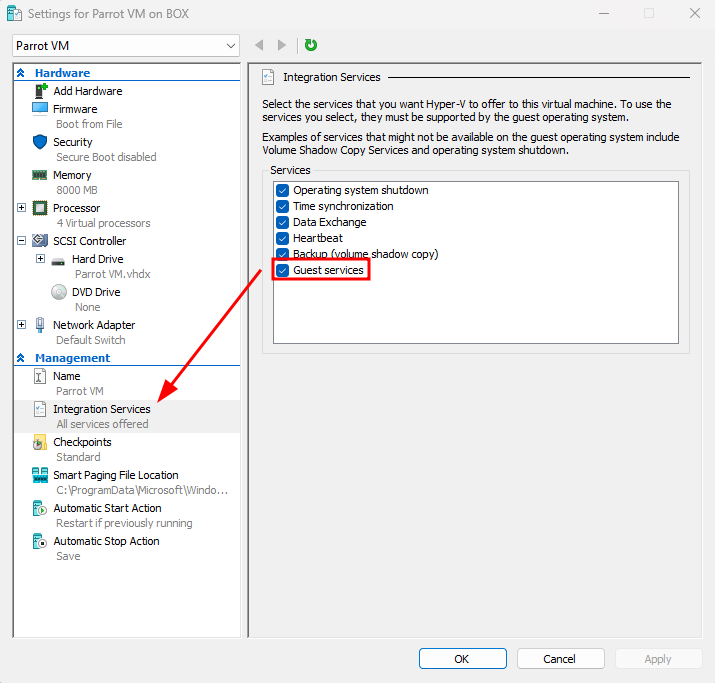Expand the Network Adapter node
Image resolution: width=715 pixels, height=683 pixels.
(x=21, y=324)
